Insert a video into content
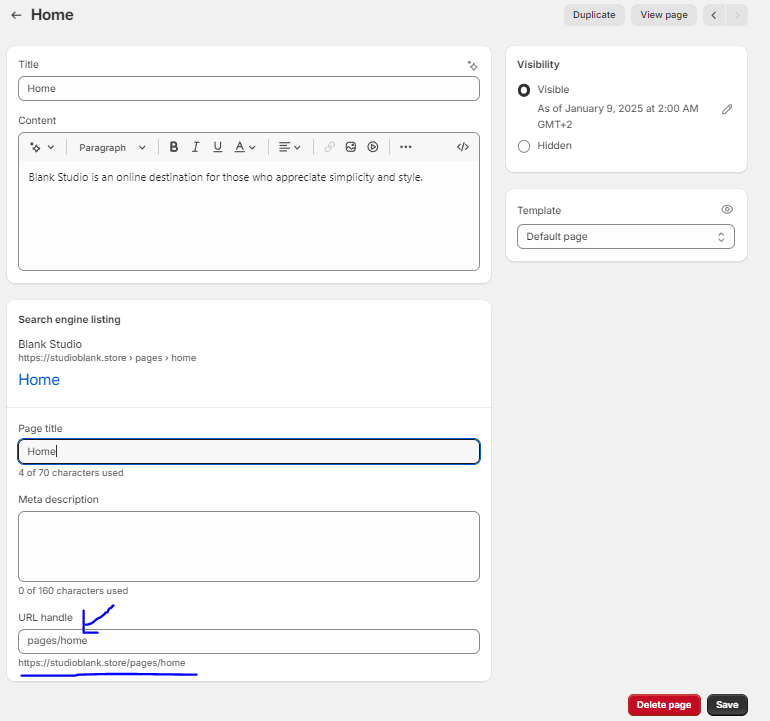 (372, 147)
